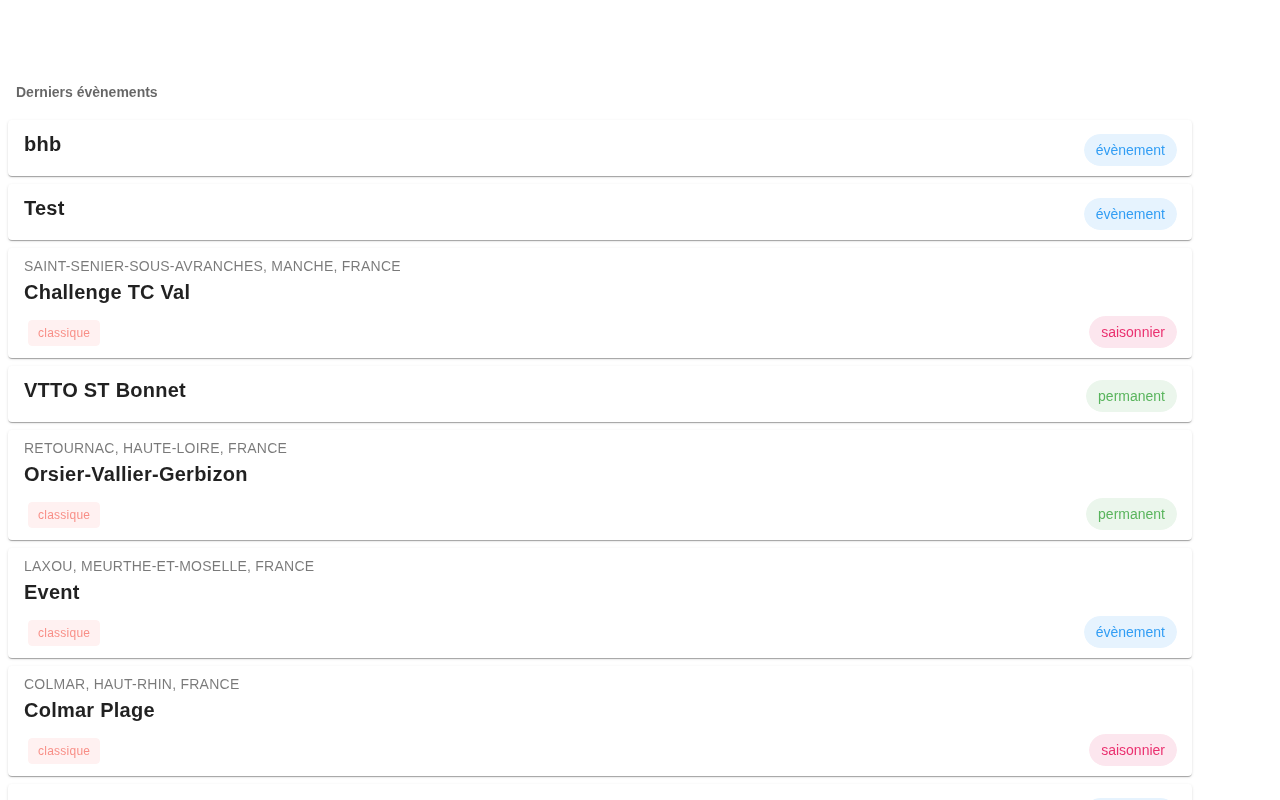Viewport: 1280px width, 800px height.
Task: Select classique tag under Challenge TC Val
Action: point(64,333)
